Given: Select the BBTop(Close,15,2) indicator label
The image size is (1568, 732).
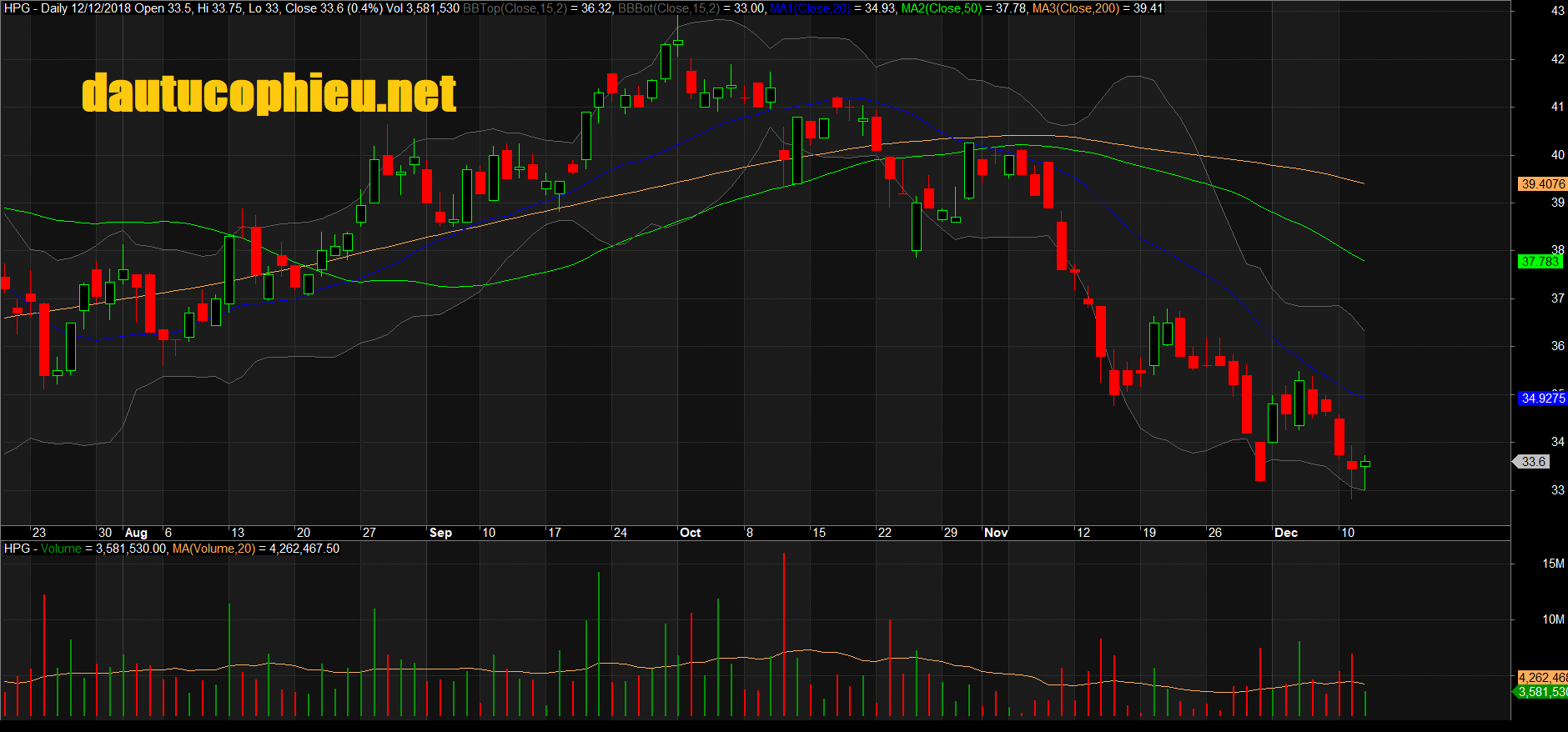Looking at the screenshot, I should (515, 8).
